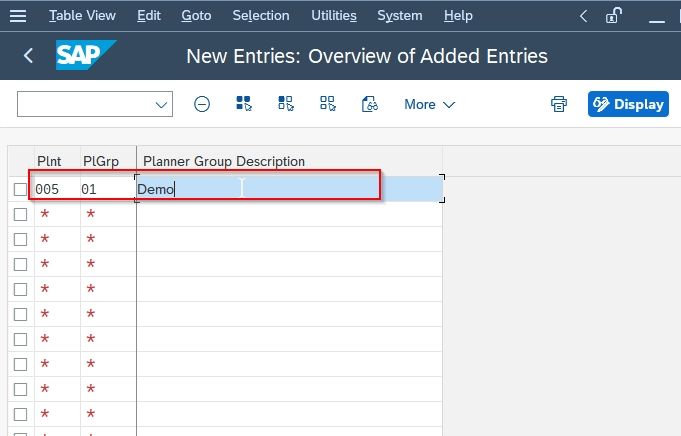Screen dimensions: 681x436
Task: Open the hamburger menu icon
Action: [x=18, y=16]
